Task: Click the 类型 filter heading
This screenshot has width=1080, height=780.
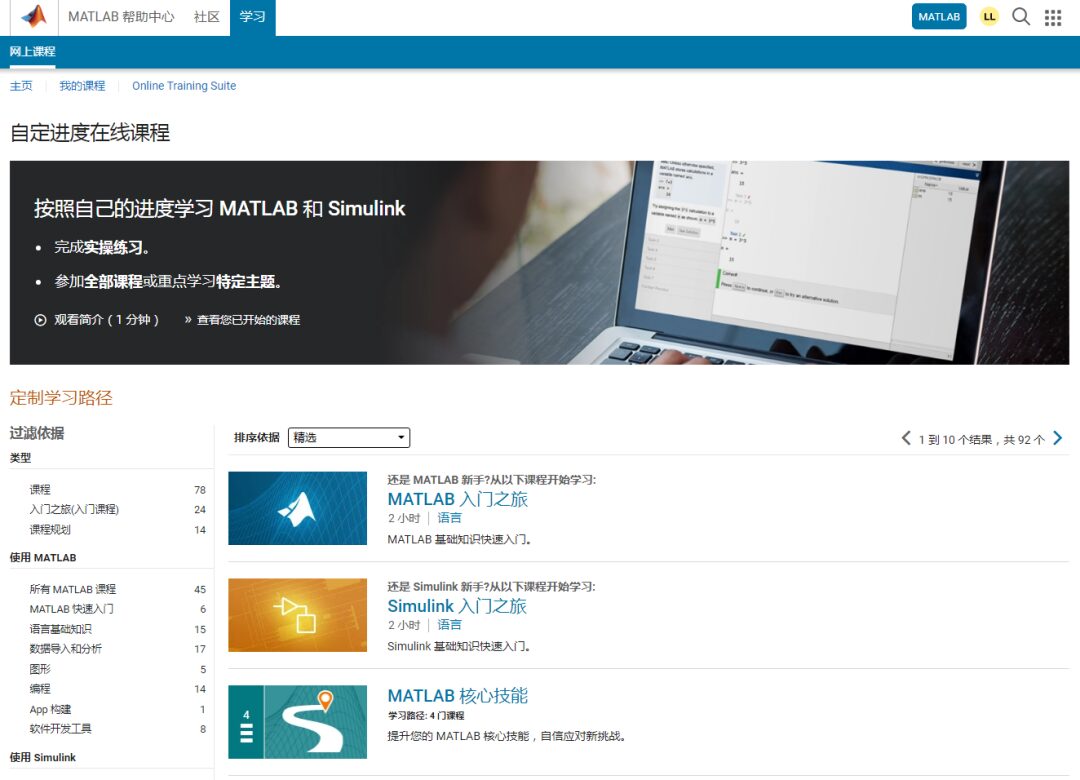Action: click(x=20, y=458)
